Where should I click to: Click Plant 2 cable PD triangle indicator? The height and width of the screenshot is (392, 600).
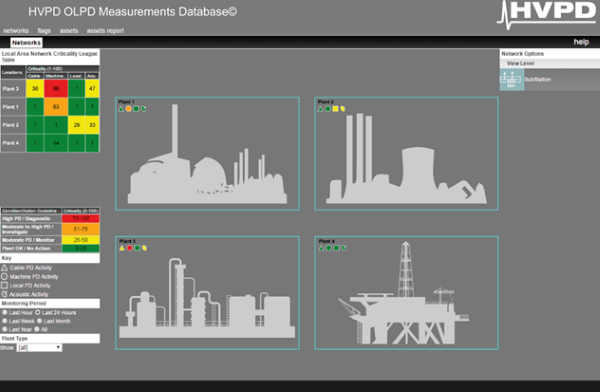320,109
